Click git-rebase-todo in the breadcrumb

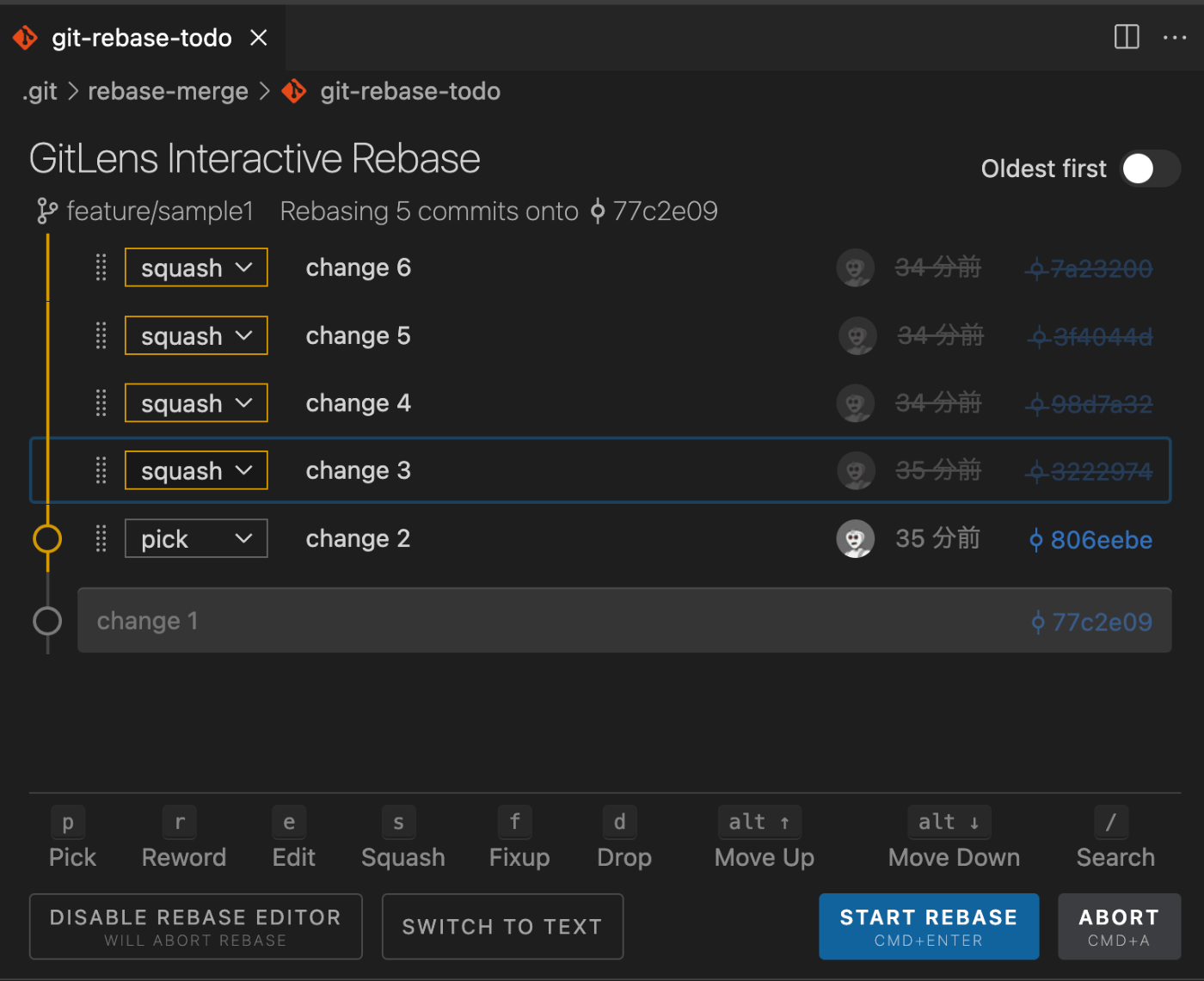[x=409, y=91]
